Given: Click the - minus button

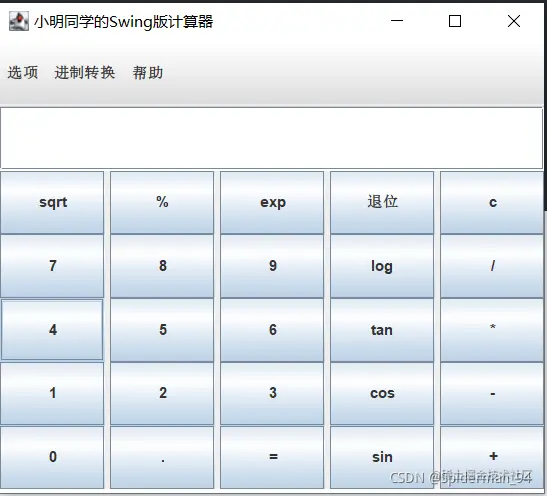Looking at the screenshot, I should pos(492,393).
